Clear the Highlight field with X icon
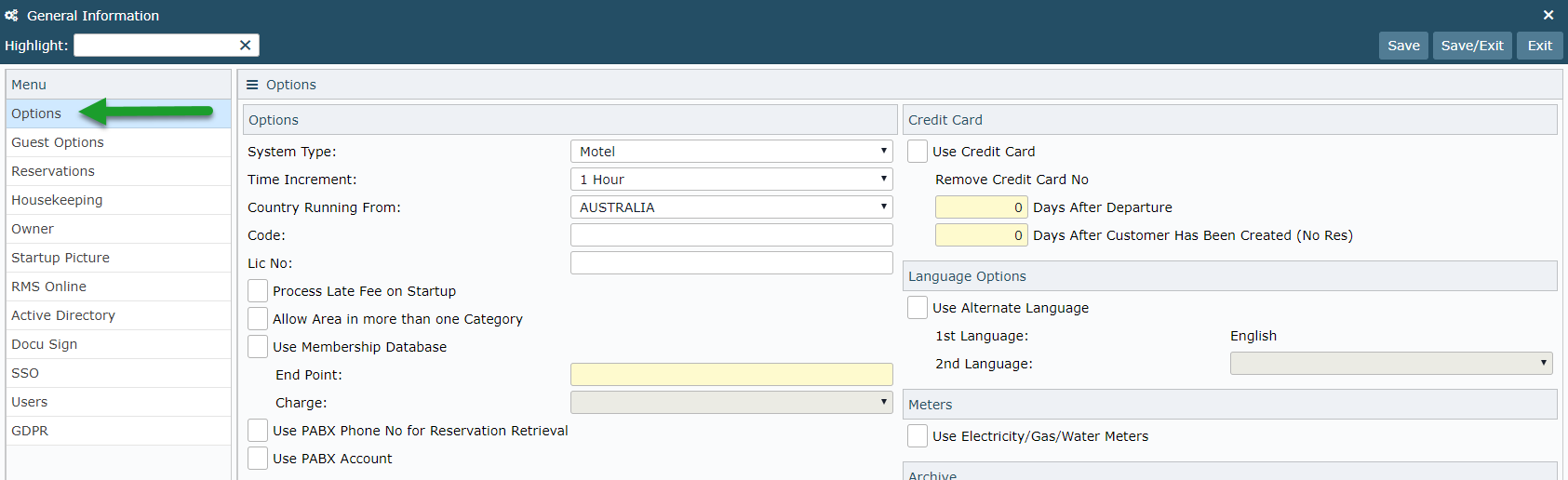The width and height of the screenshot is (1568, 480). pos(245,46)
